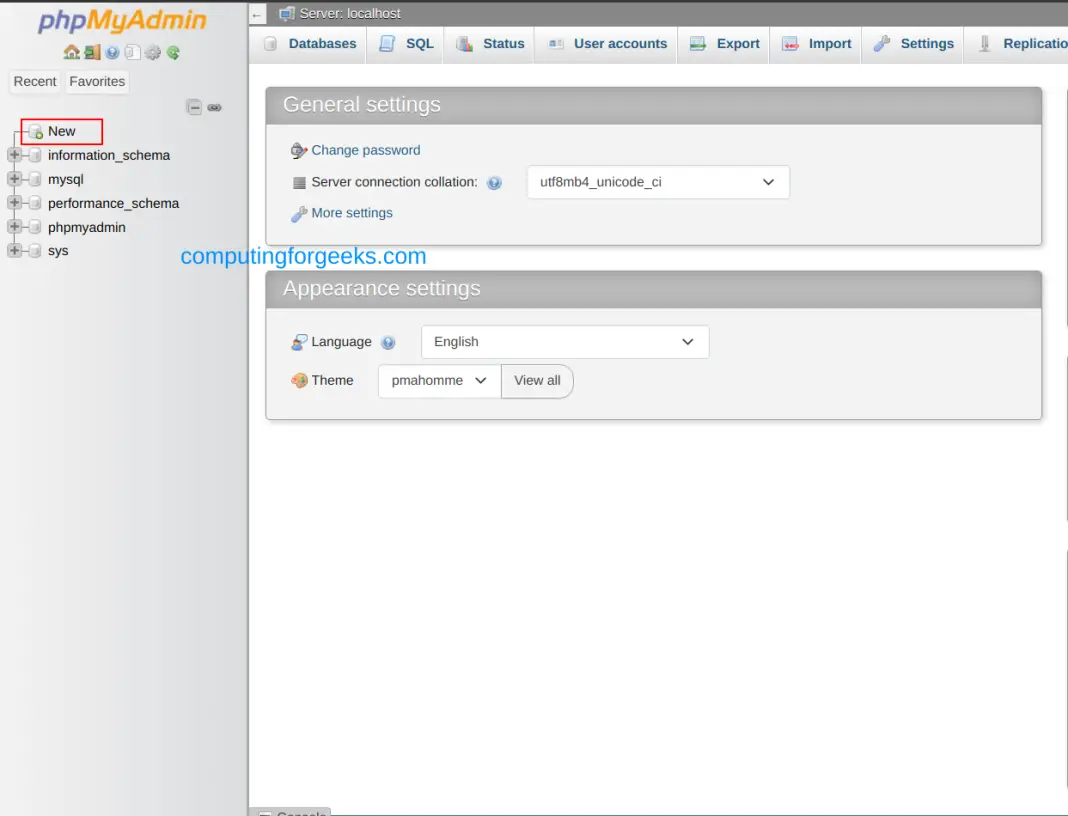Open the Theme dropdown showing pmahomme
Image resolution: width=1068 pixels, height=816 pixels.
(438, 380)
